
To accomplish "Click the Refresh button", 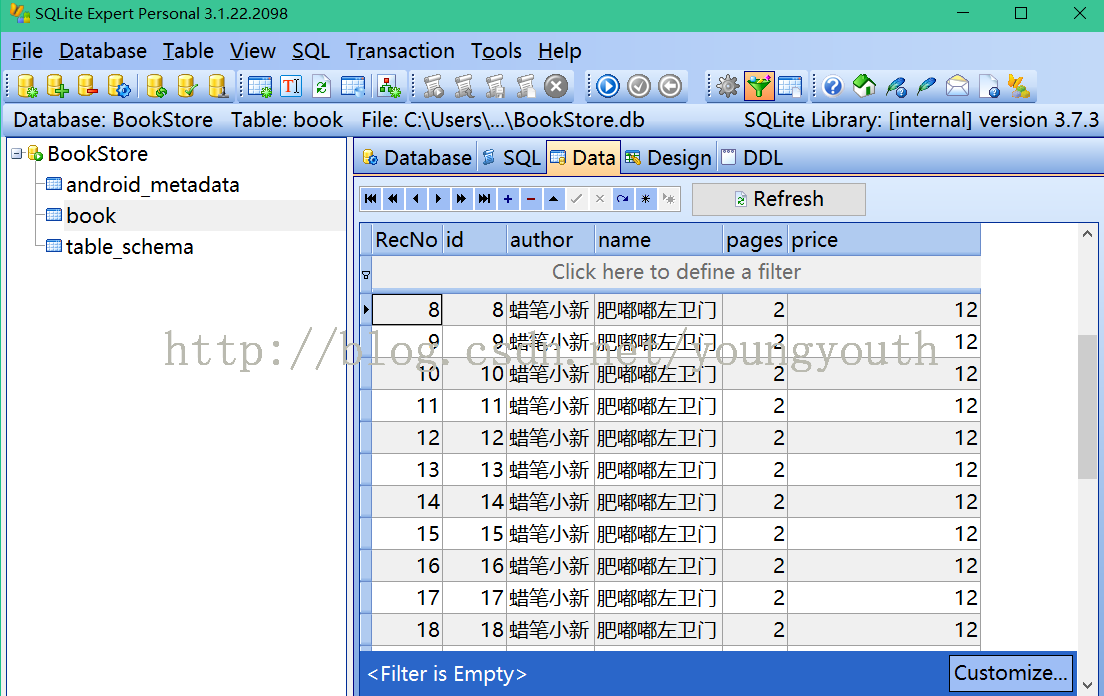I will pos(779,199).
